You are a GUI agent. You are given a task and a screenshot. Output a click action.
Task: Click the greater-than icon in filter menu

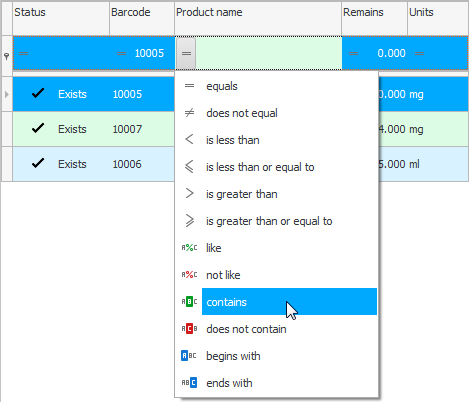pyautogui.click(x=189, y=194)
